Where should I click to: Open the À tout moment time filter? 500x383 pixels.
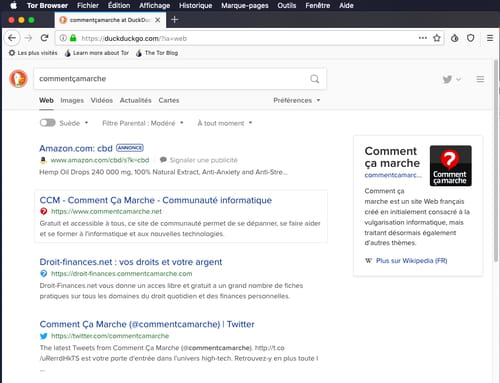225,123
